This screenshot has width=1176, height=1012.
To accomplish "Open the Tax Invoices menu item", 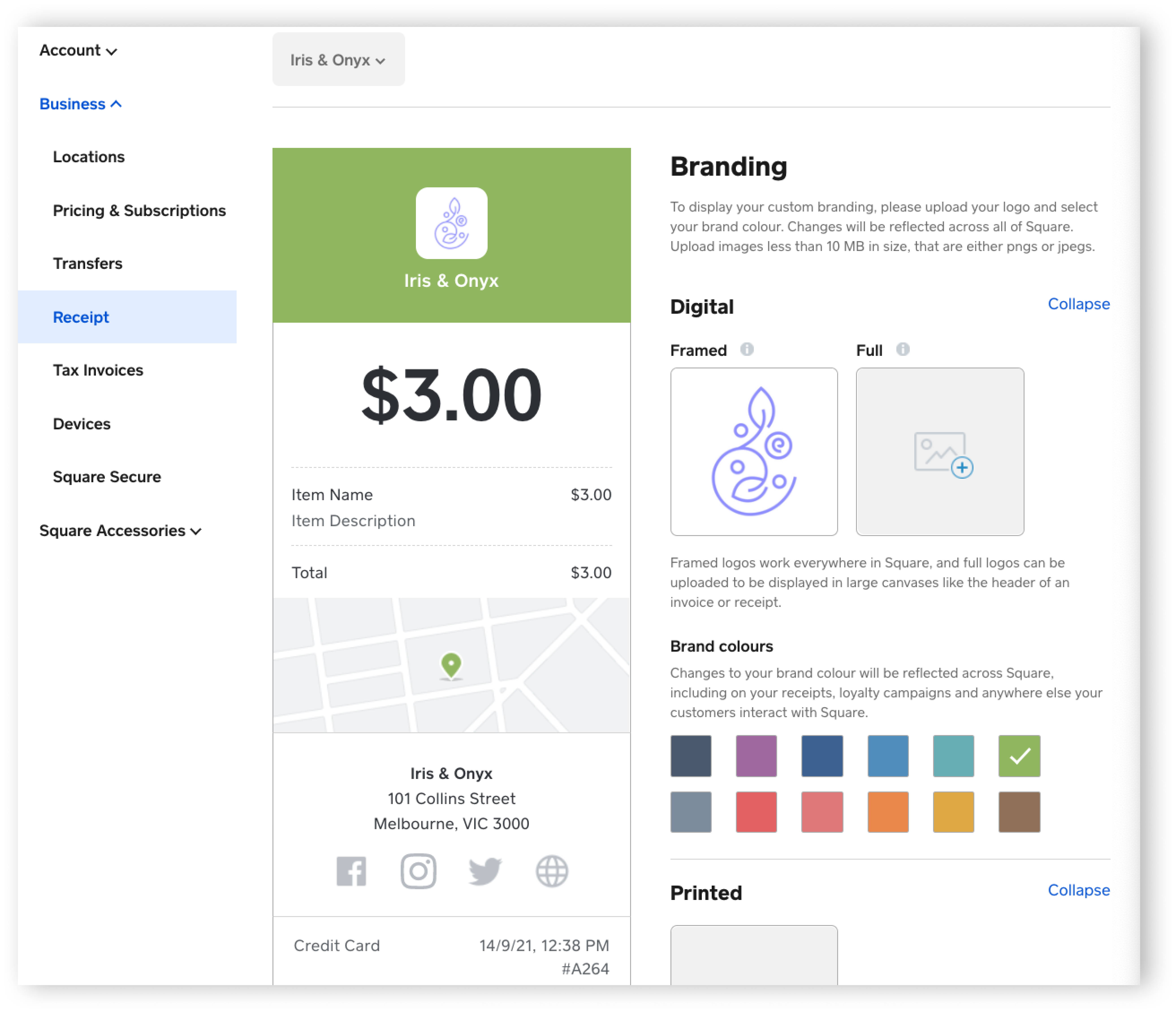I will click(x=98, y=370).
